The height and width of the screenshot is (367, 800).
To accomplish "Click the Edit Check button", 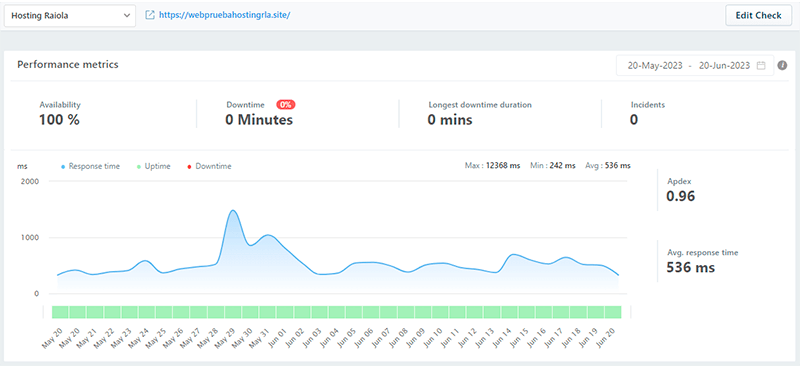I will (758, 15).
